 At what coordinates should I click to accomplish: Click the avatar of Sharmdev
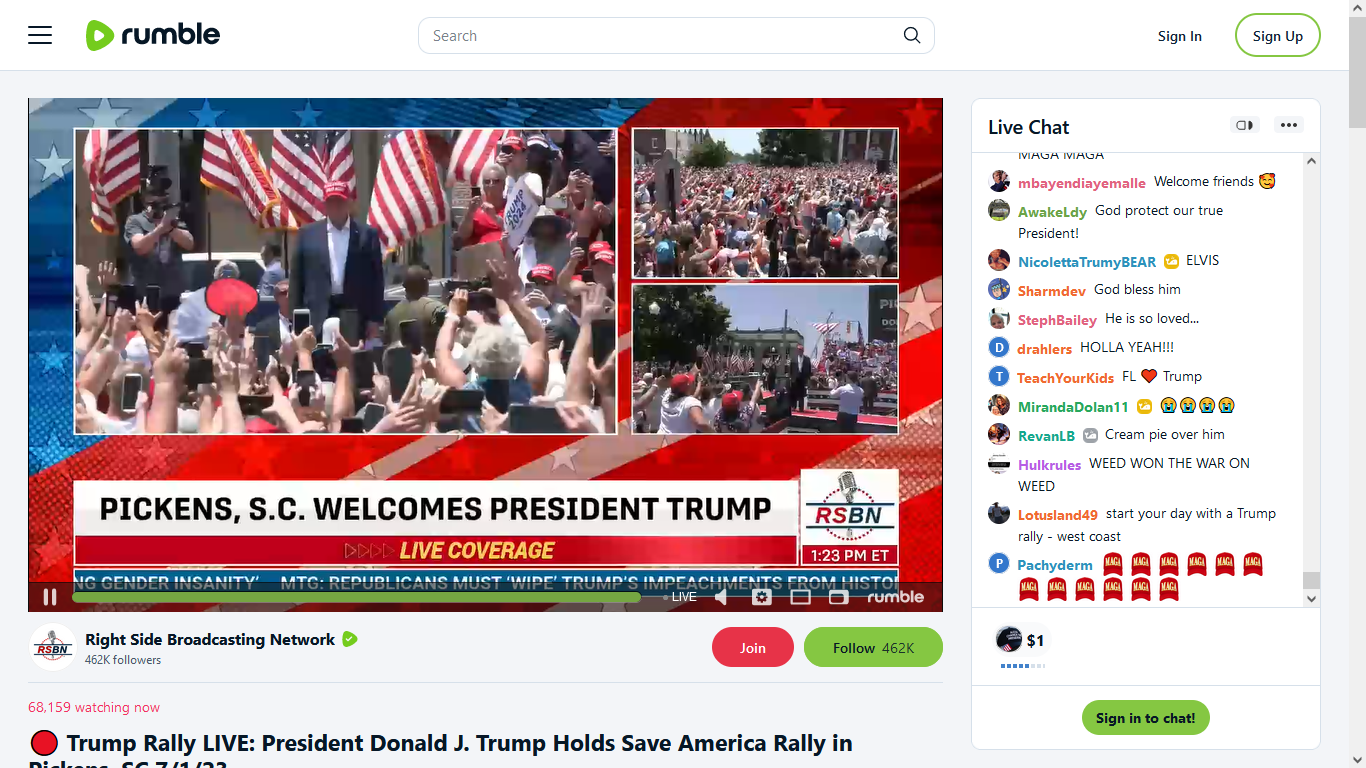point(999,289)
